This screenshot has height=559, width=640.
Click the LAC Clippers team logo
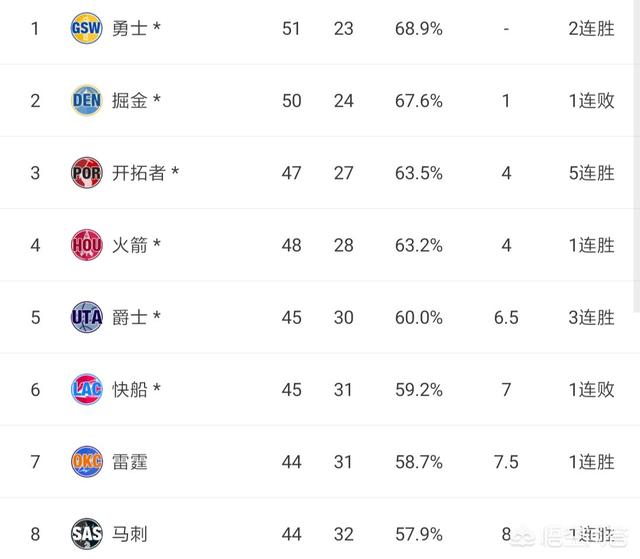pos(86,389)
